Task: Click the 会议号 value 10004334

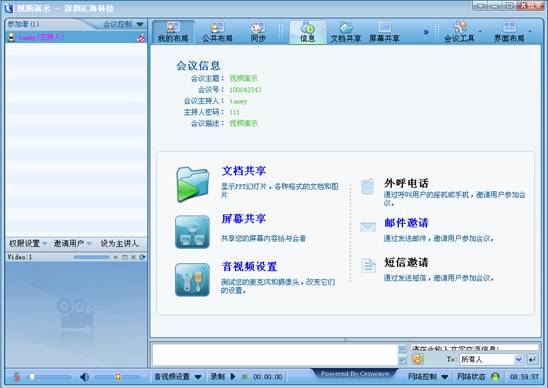Action: [x=245, y=90]
